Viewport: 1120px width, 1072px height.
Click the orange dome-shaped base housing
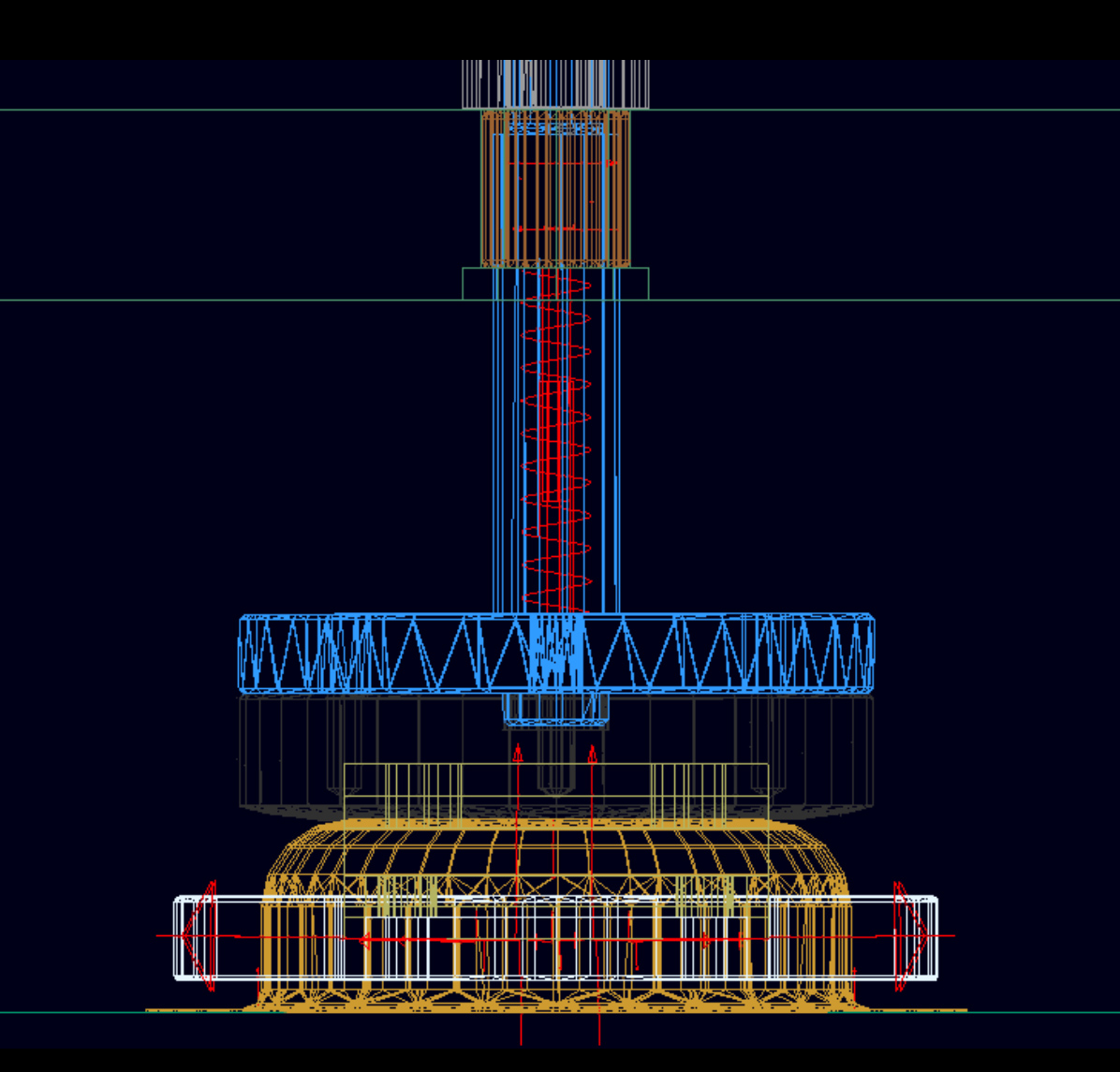tap(555, 916)
